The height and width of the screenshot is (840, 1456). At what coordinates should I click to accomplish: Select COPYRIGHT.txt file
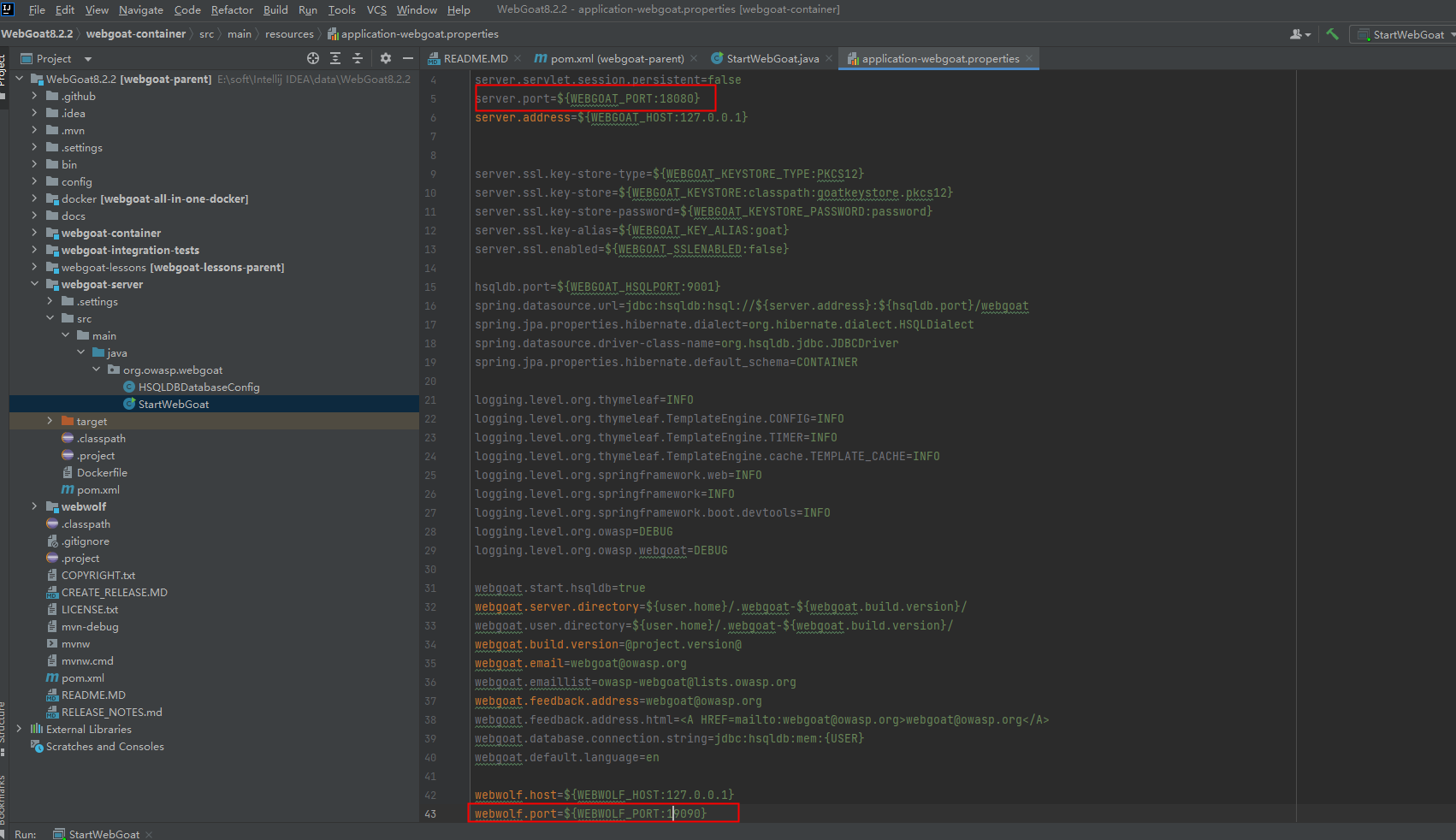point(98,575)
